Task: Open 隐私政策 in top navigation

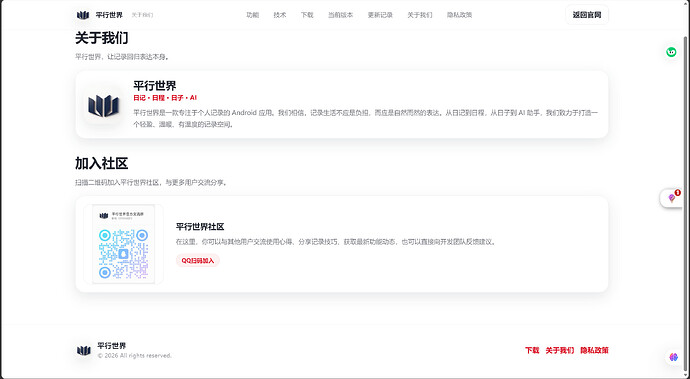Action: click(x=459, y=15)
